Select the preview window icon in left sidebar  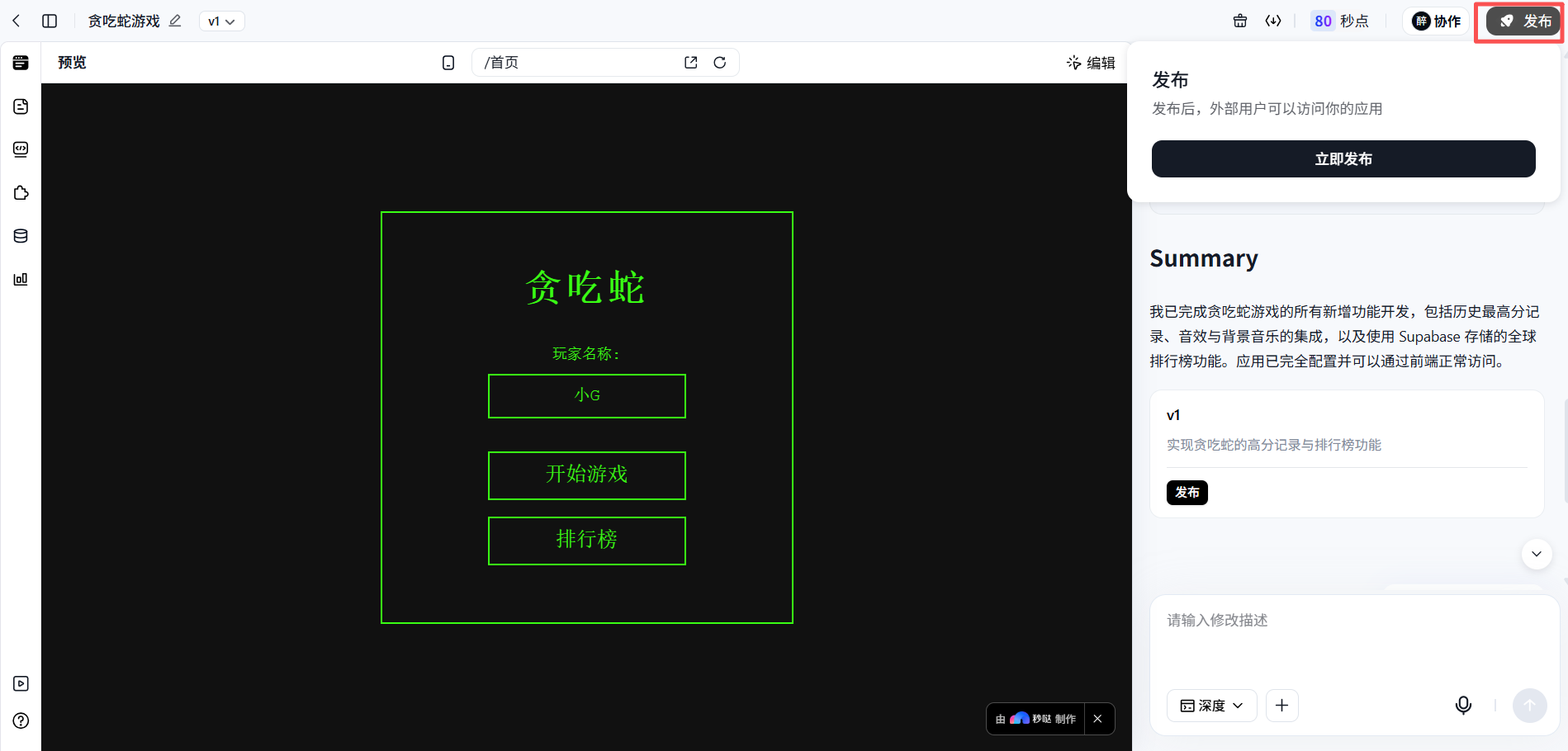pos(21,63)
